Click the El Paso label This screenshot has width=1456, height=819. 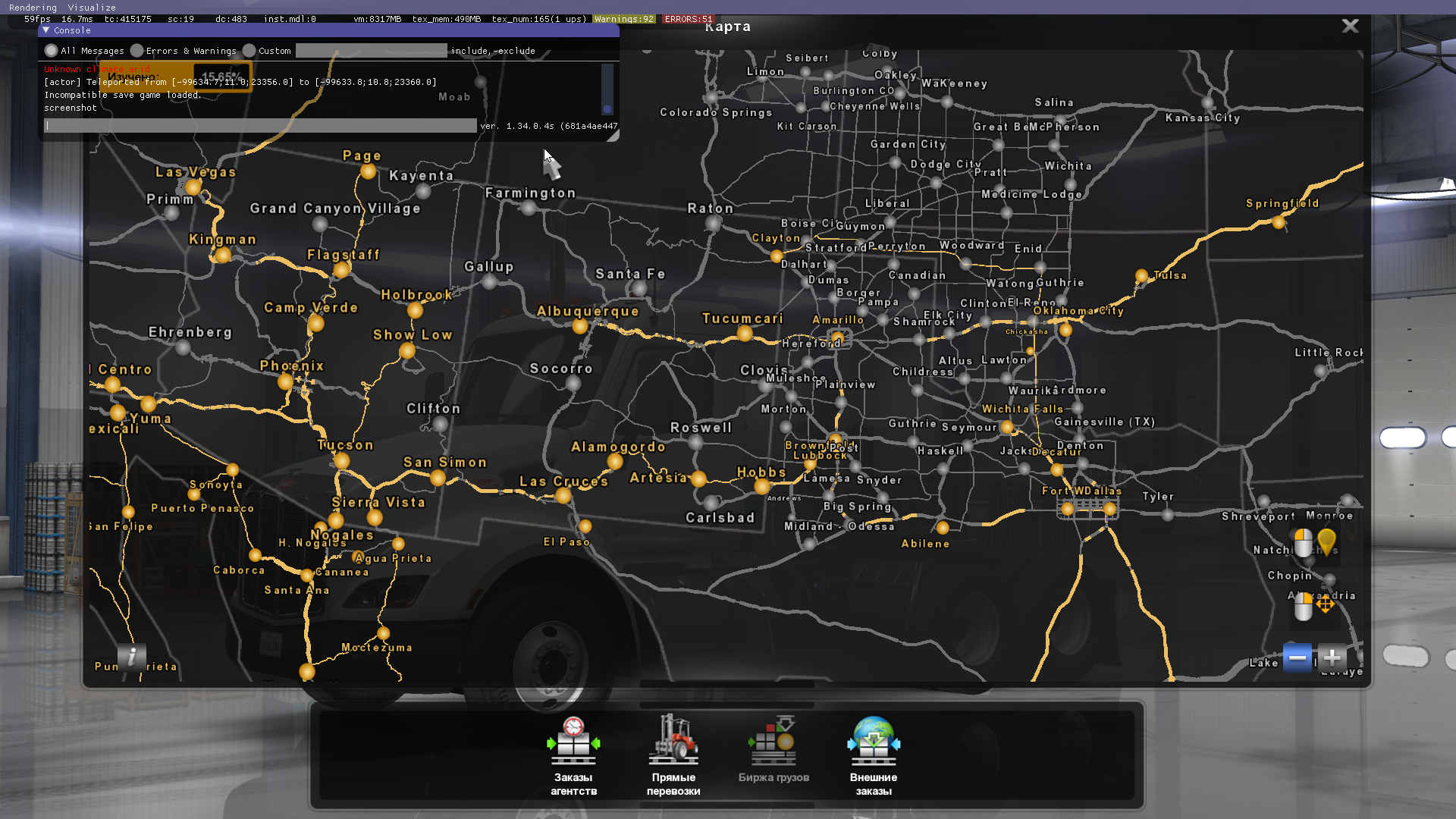566,541
